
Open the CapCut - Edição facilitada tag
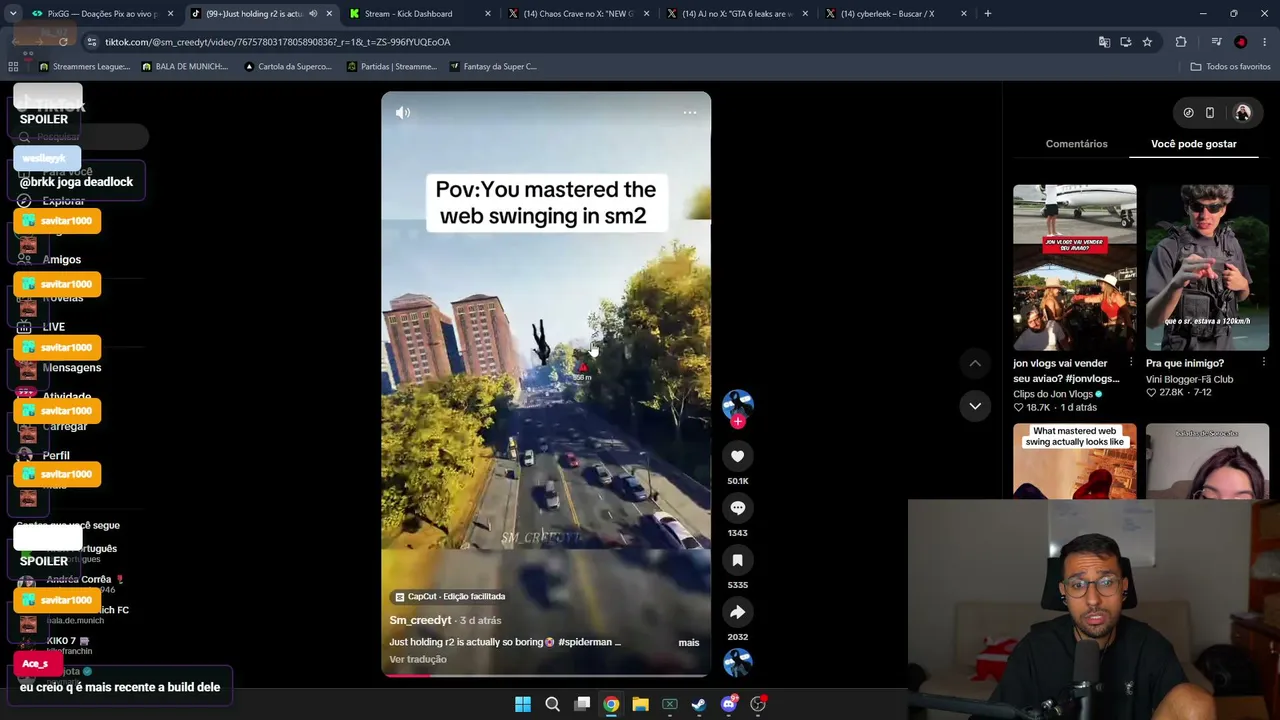pos(450,597)
